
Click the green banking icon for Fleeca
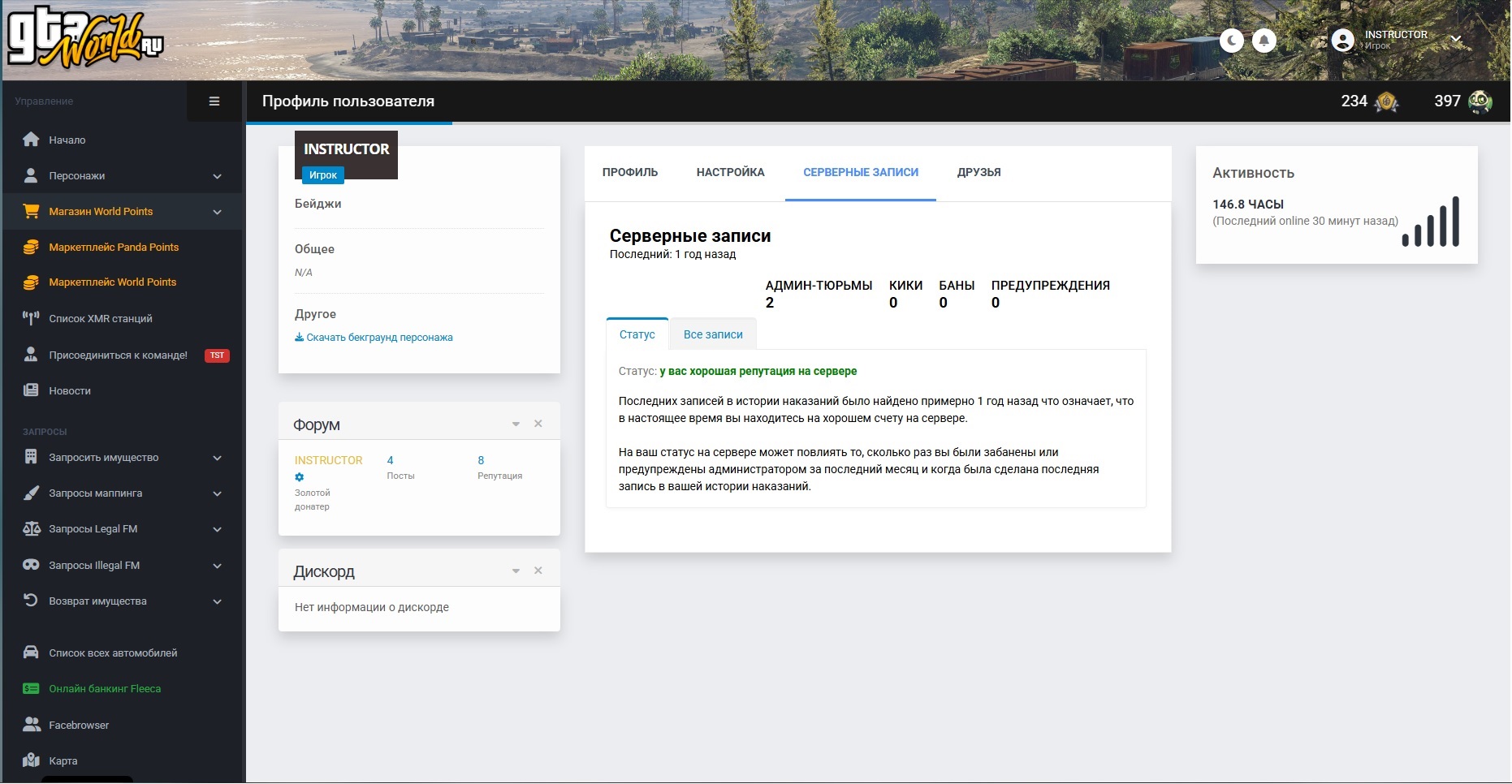click(31, 688)
